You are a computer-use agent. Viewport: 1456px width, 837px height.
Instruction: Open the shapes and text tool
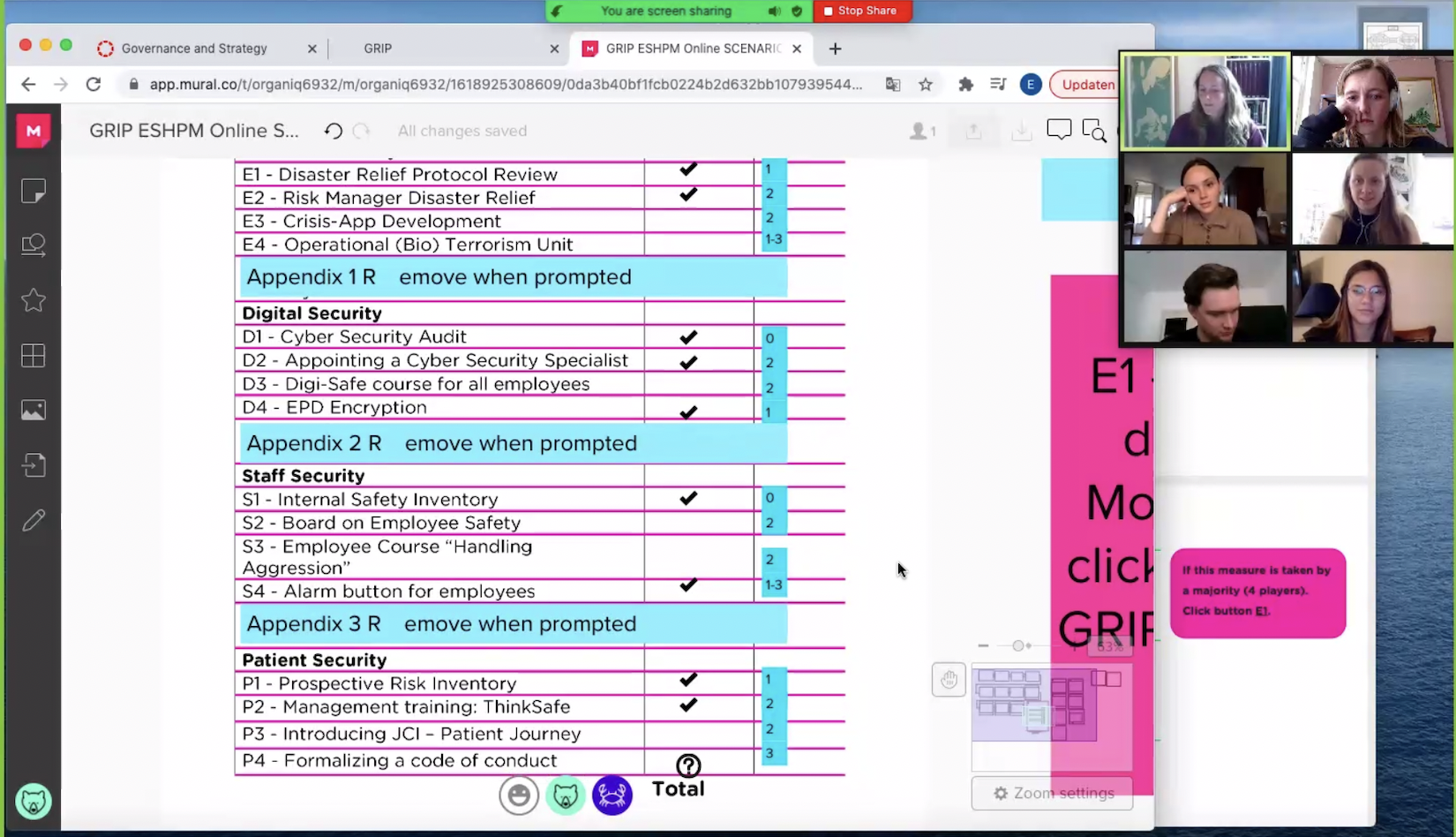point(34,245)
